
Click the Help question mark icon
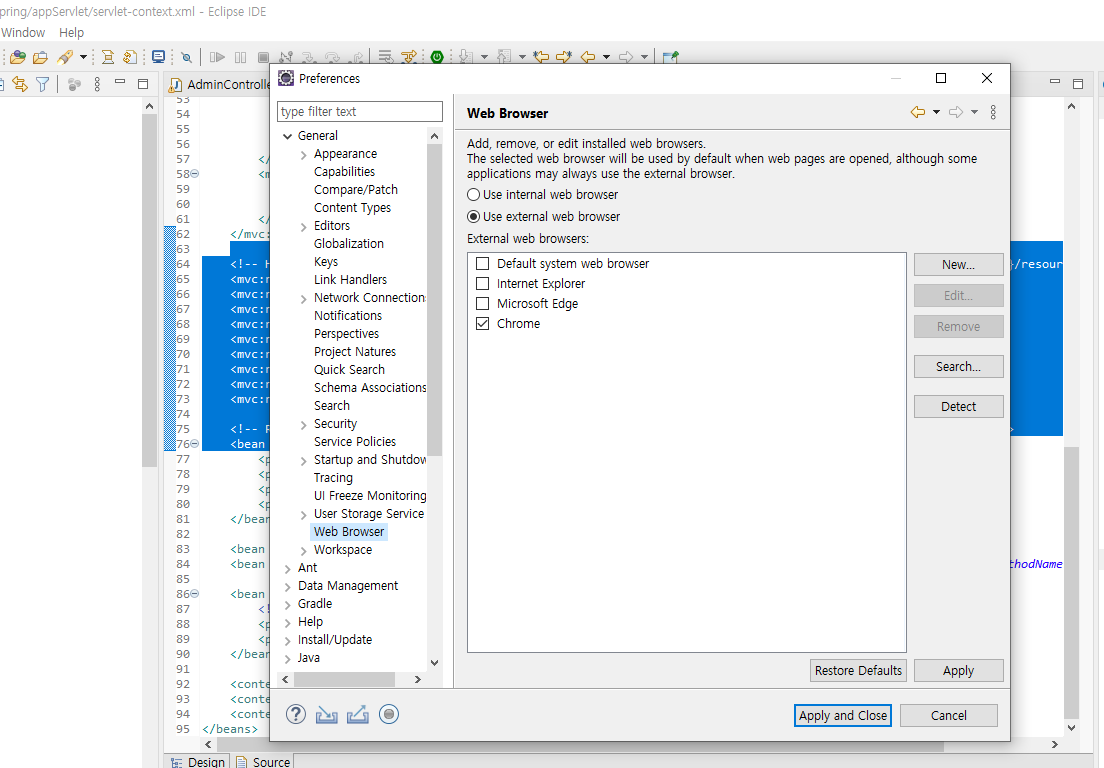pos(296,715)
